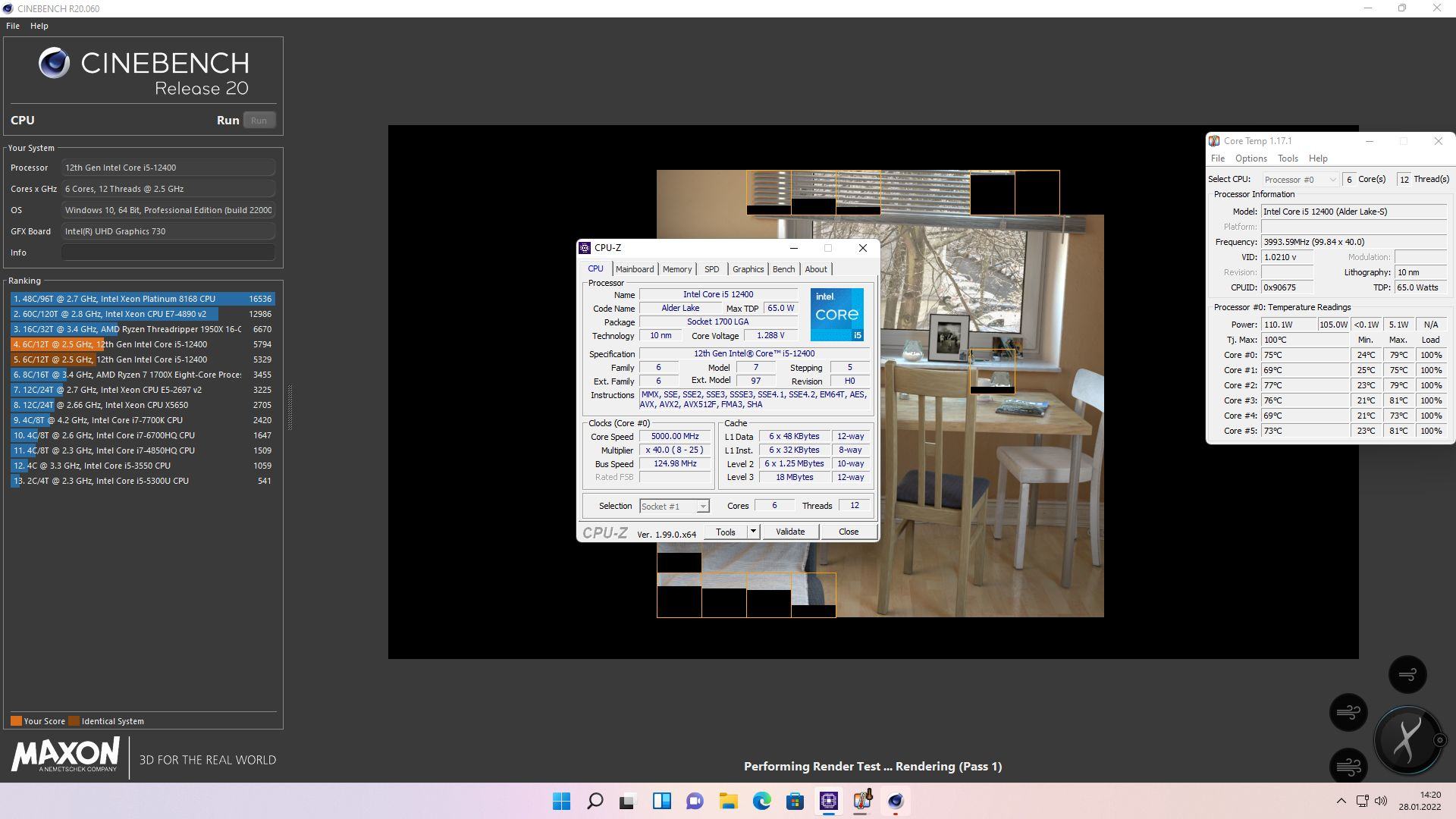Click the GFX Board field showing UHD Graphics 730
The height and width of the screenshot is (819, 1456).
pos(168,231)
